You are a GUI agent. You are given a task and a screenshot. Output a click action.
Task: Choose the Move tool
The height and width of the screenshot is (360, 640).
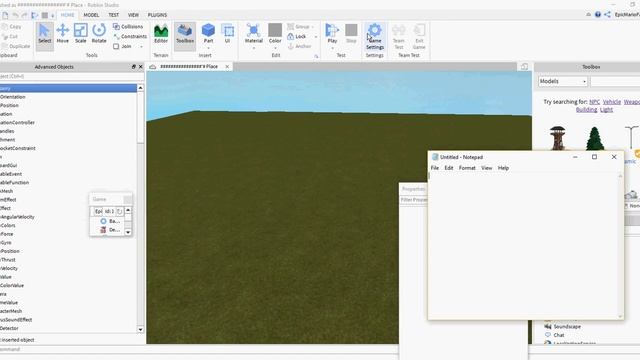62,33
